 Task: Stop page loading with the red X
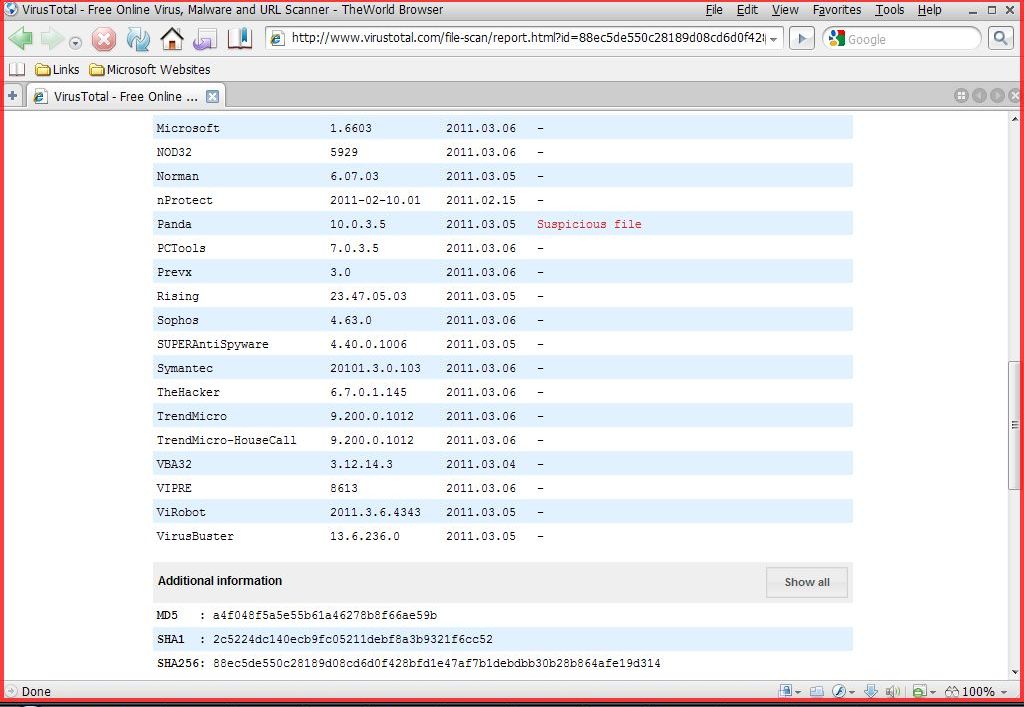[x=103, y=39]
